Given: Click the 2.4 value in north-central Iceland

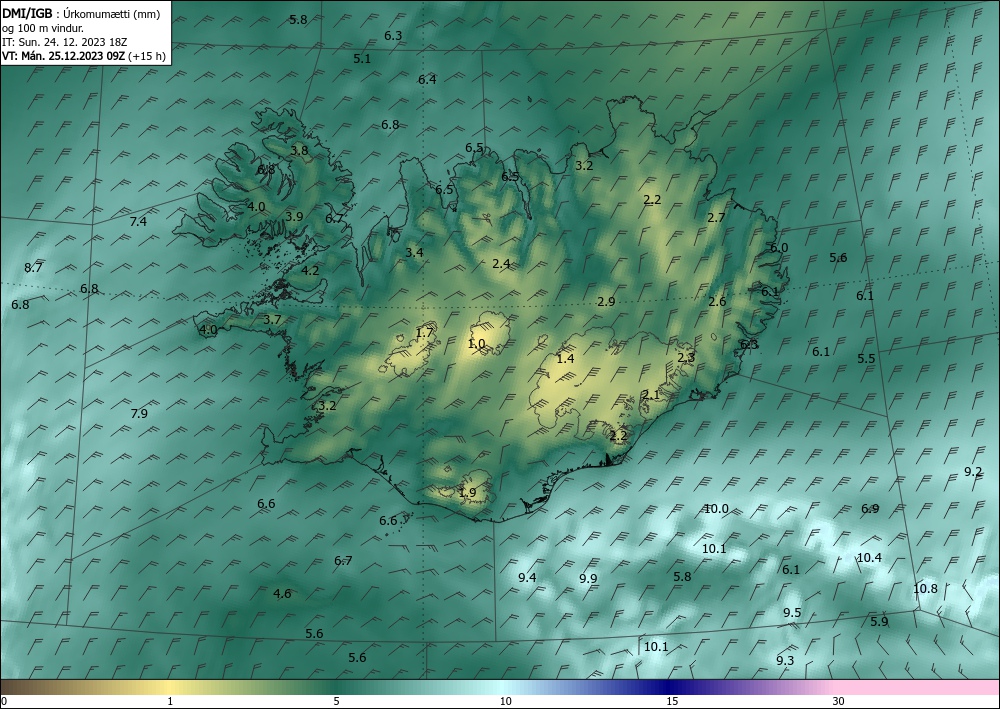Looking at the screenshot, I should pos(501,263).
